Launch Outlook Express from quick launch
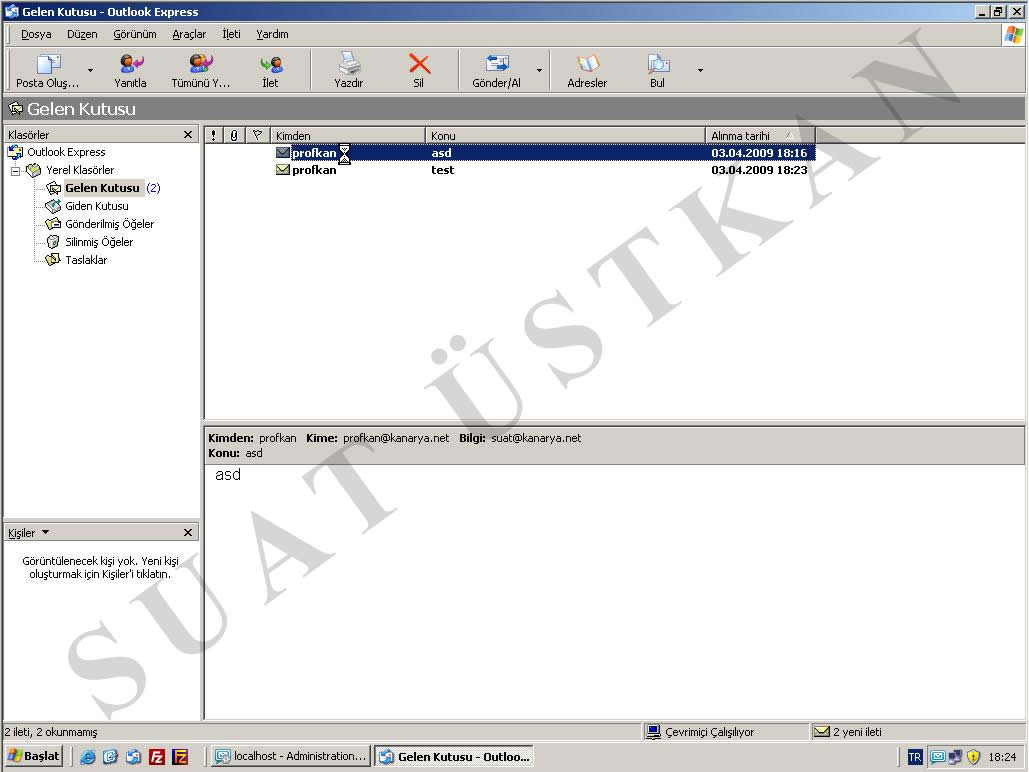Screen dimensions: 1029x772 pos(133,757)
